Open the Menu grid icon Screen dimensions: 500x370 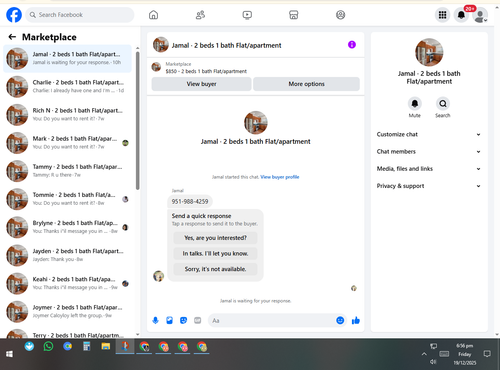[x=442, y=15]
